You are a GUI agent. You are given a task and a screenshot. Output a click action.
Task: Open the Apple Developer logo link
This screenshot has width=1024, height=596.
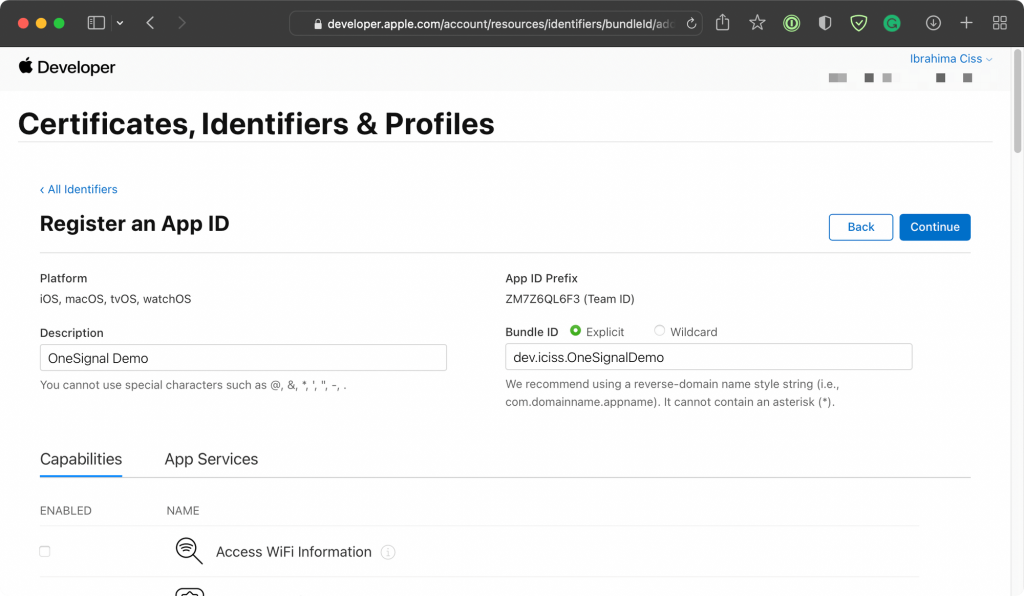pyautogui.click(x=67, y=67)
